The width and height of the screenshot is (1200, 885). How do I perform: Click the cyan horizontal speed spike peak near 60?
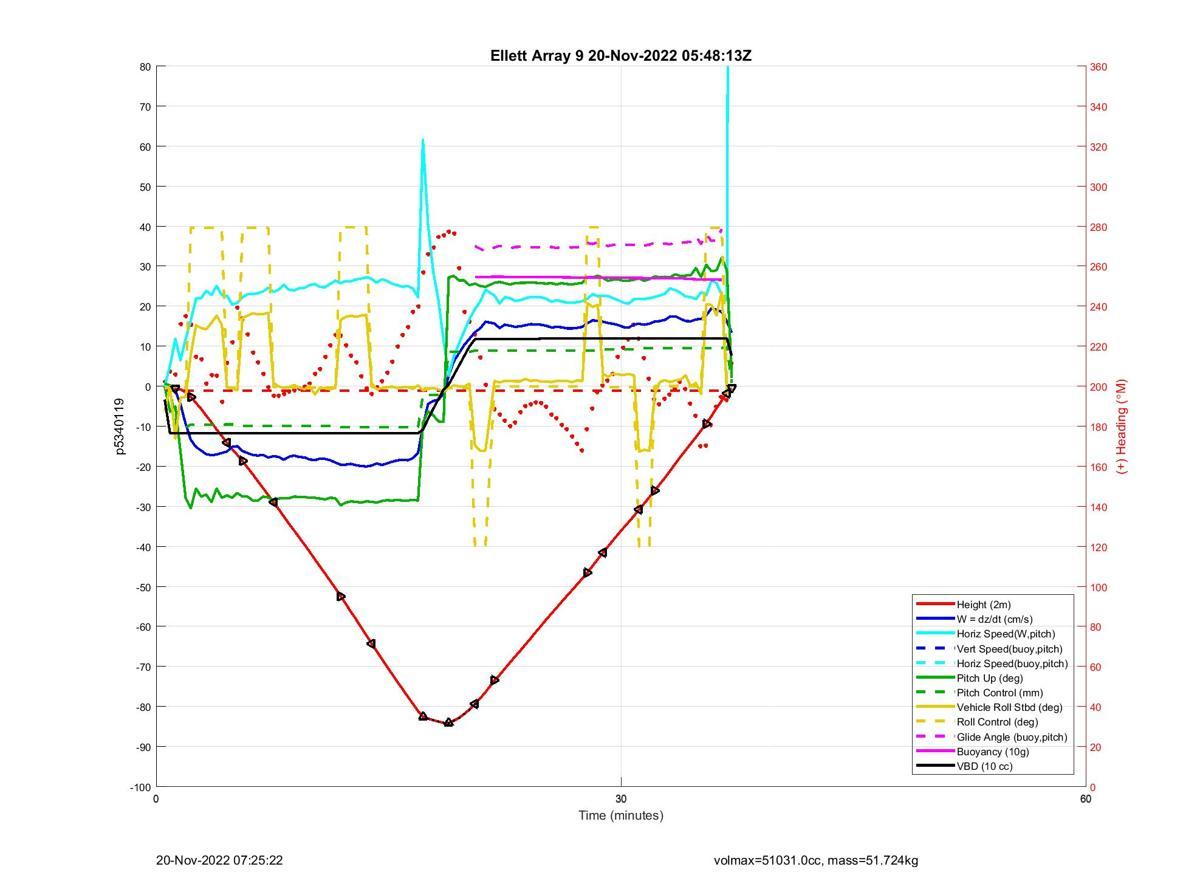(x=423, y=141)
